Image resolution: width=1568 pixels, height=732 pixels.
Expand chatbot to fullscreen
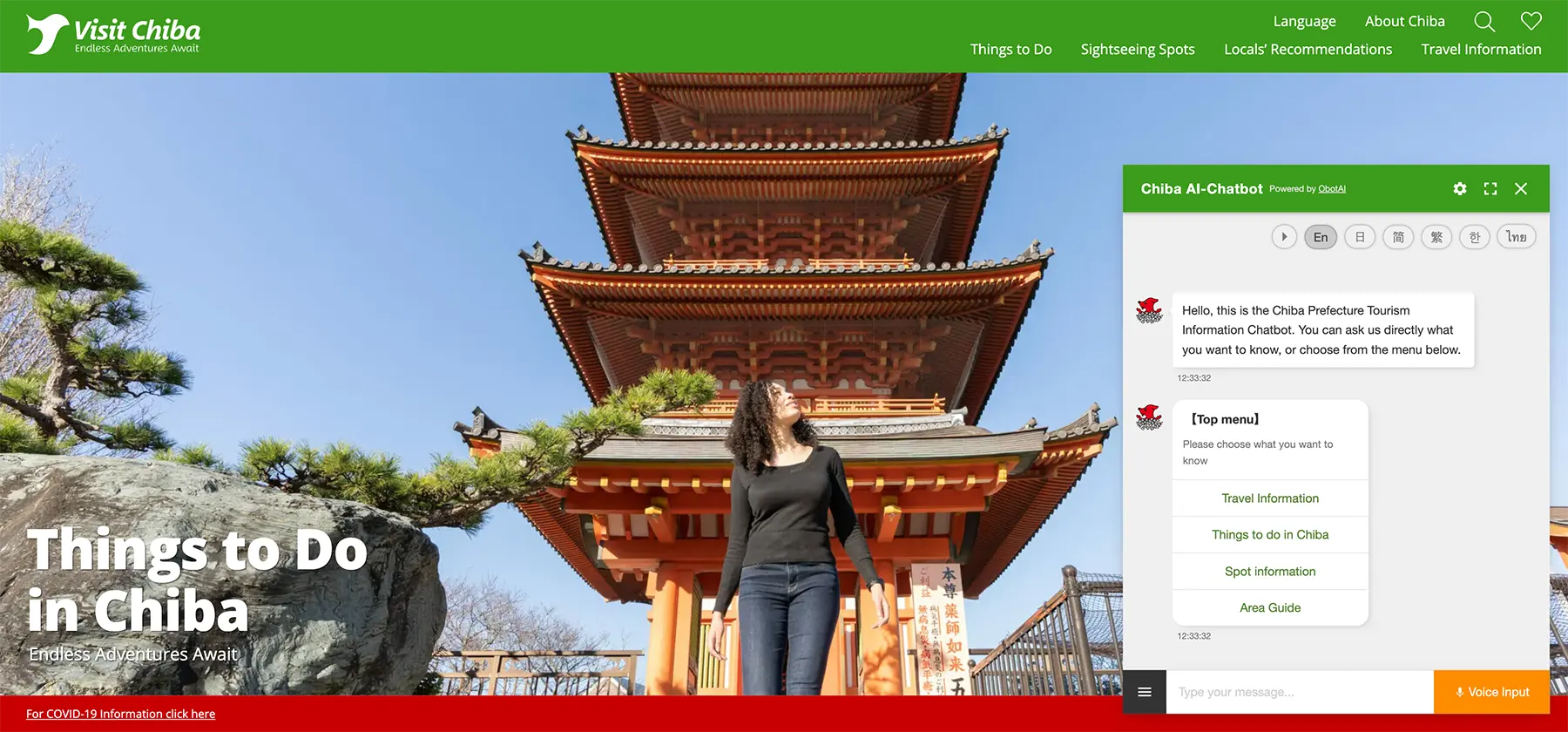1490,188
